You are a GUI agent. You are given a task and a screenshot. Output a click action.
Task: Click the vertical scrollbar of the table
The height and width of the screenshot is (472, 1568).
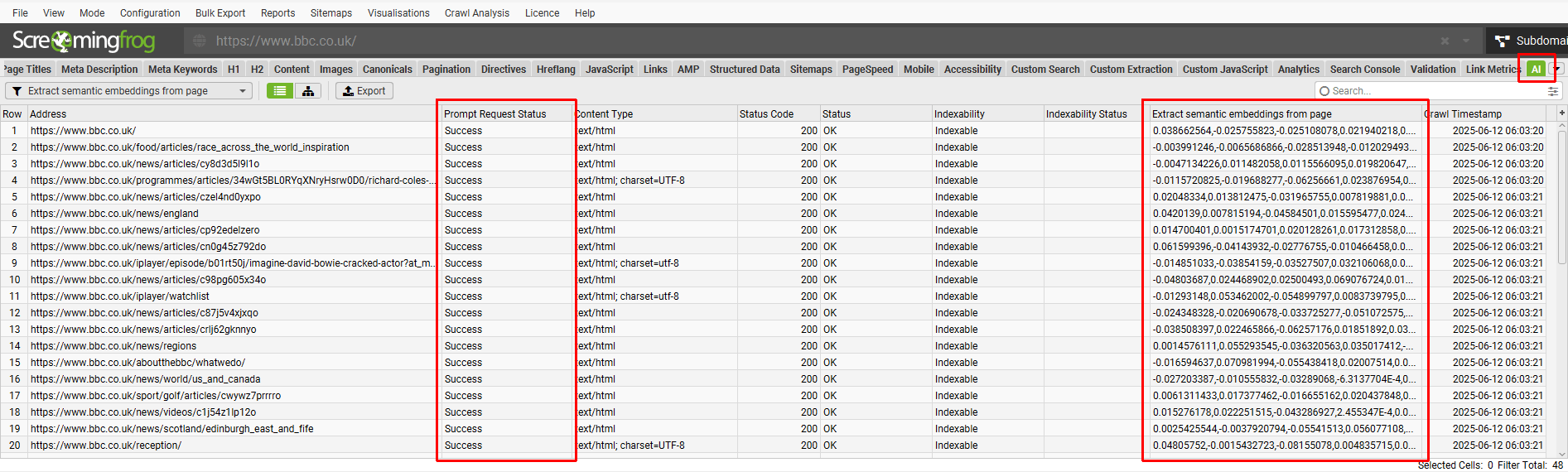click(1562, 197)
